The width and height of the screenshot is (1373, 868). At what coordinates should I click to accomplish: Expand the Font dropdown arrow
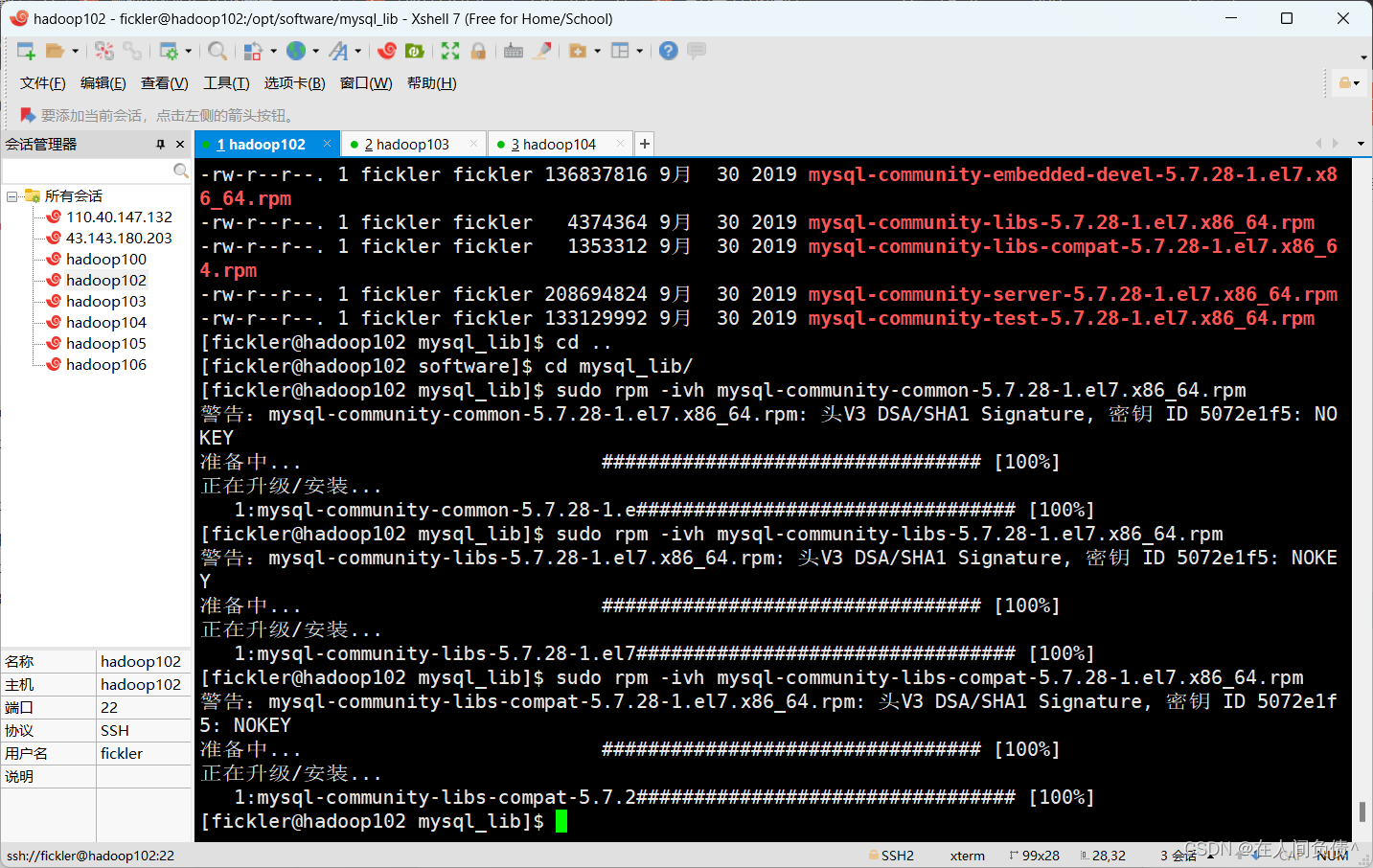click(x=358, y=51)
